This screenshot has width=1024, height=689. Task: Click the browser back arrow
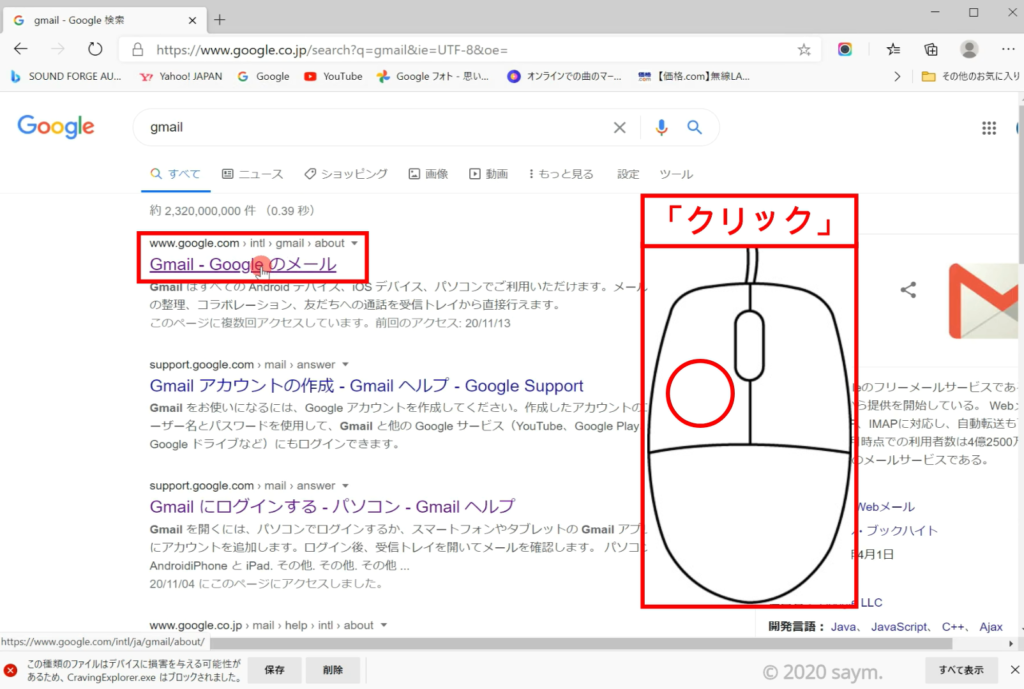21,49
